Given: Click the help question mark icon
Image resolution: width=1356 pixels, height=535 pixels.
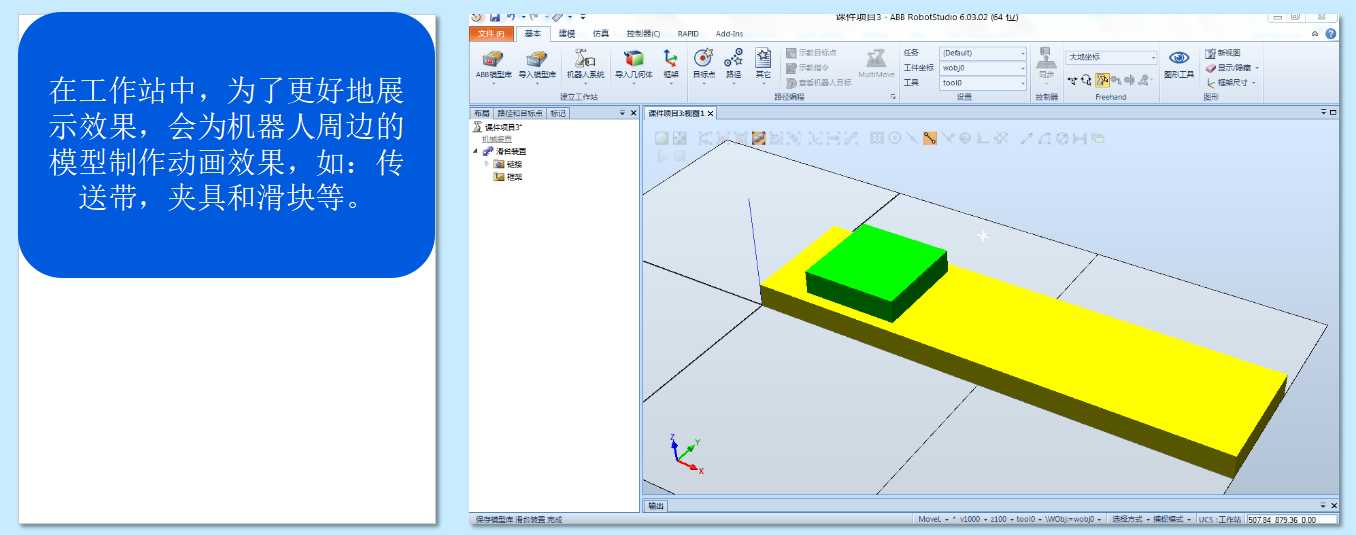Looking at the screenshot, I should tap(1331, 34).
